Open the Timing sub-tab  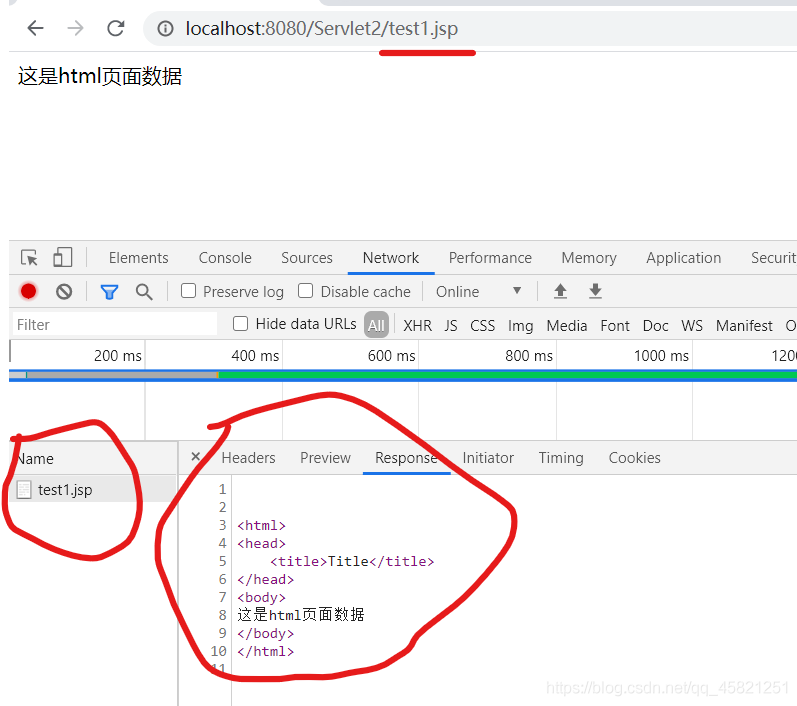point(561,458)
